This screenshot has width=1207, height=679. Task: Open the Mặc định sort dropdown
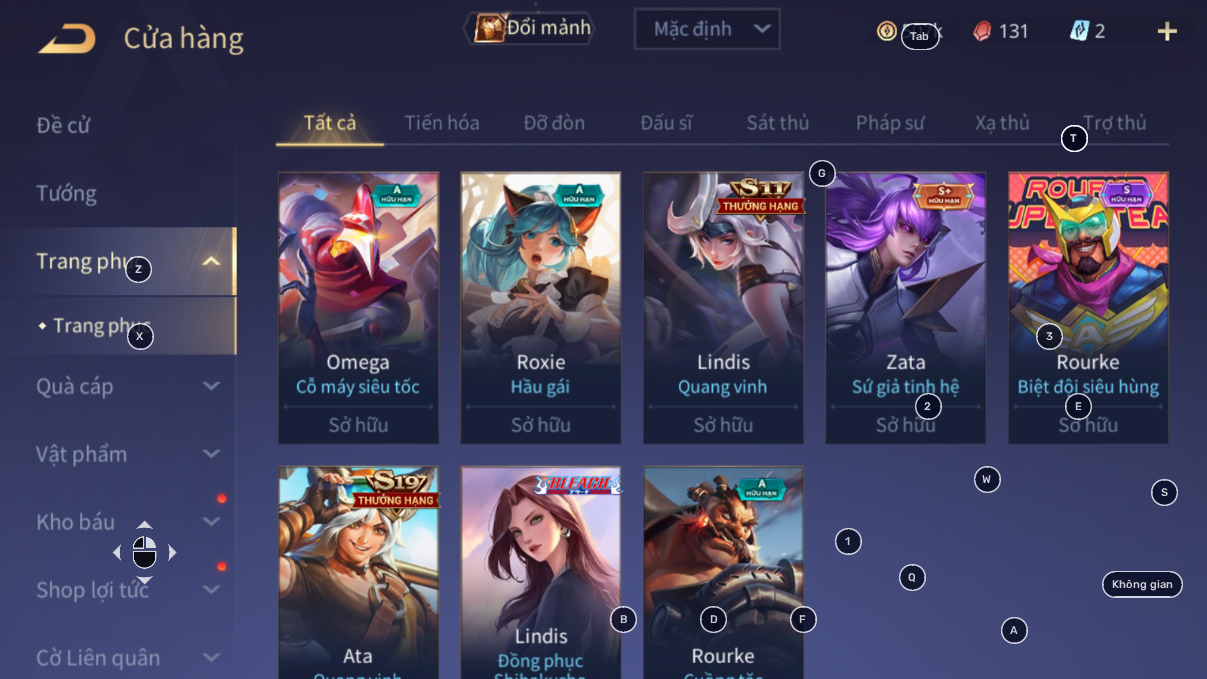tap(707, 29)
